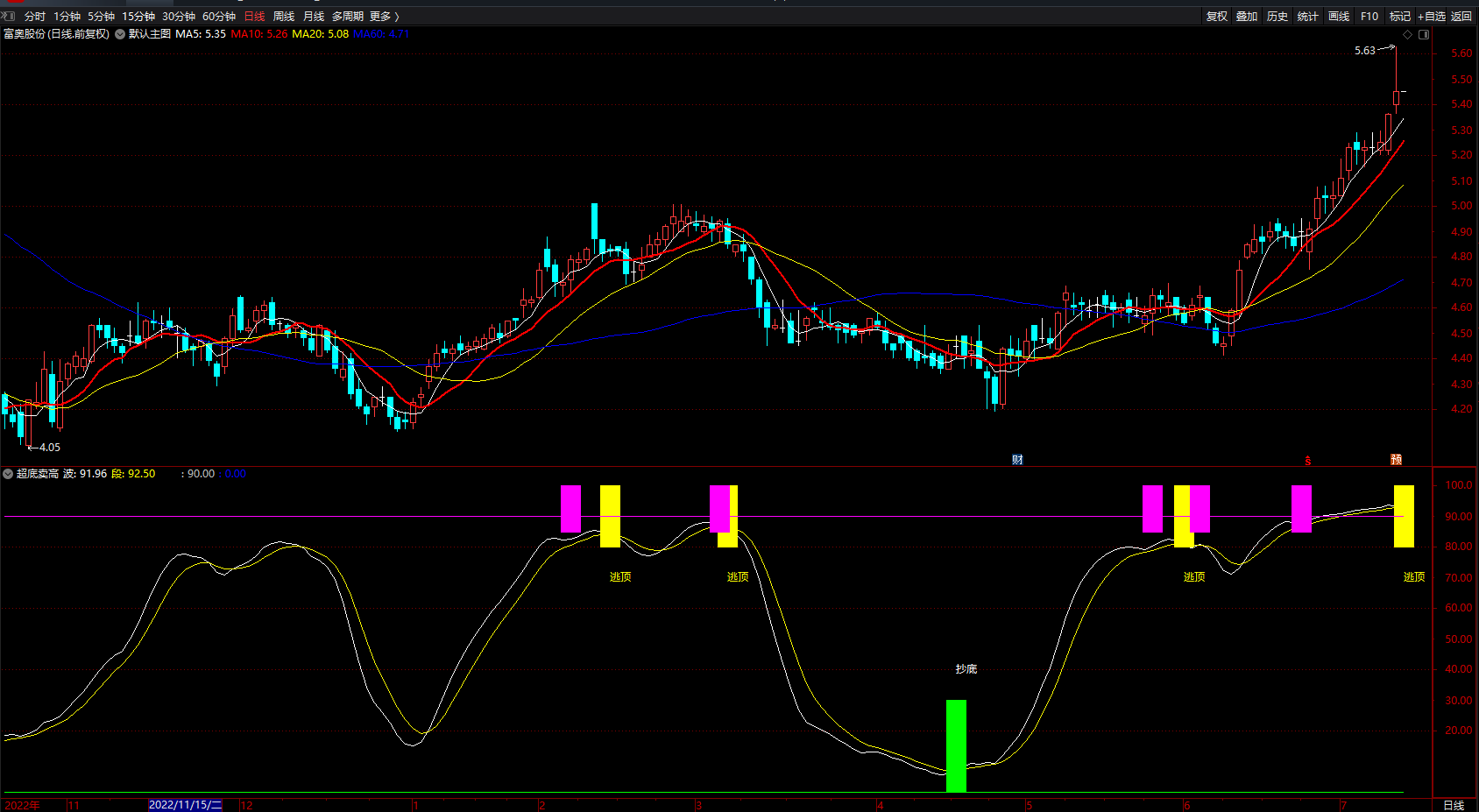This screenshot has width=1479, height=812.
Task: Add stock to watchlist with +自选
Action: click(x=1432, y=17)
